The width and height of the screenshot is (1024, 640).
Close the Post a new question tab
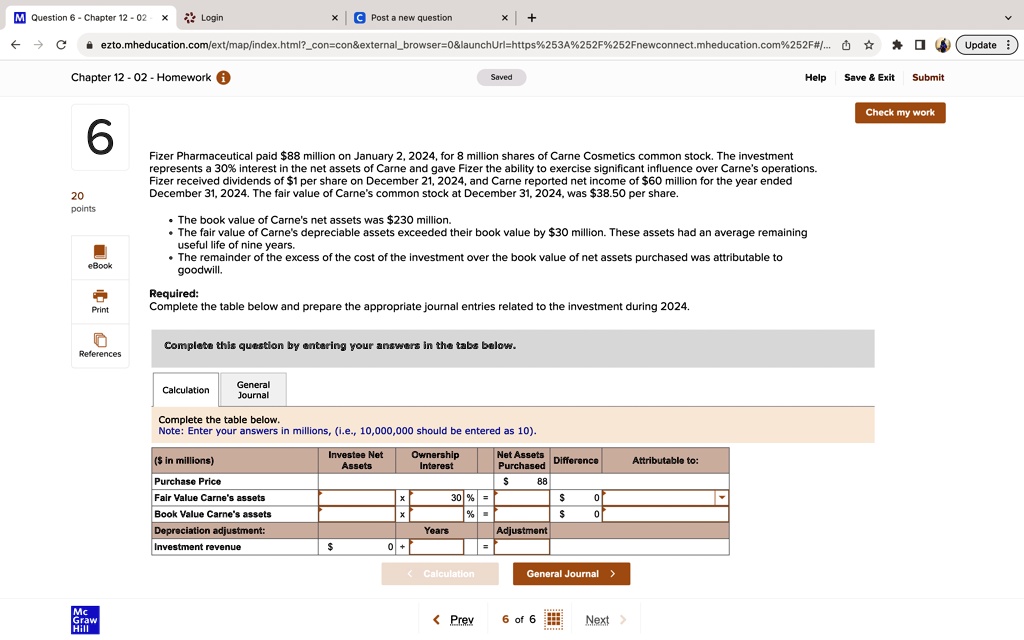tap(504, 18)
